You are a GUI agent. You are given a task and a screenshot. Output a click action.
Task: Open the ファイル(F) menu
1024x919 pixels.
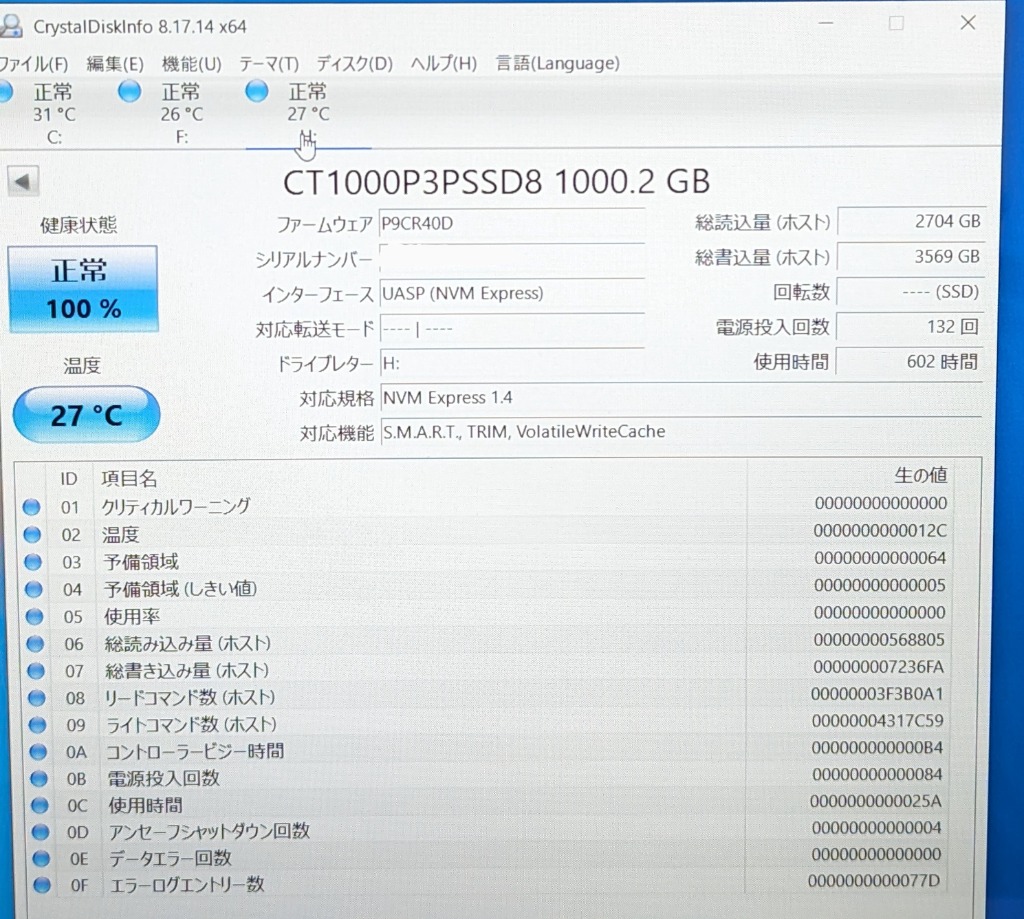click(x=33, y=63)
